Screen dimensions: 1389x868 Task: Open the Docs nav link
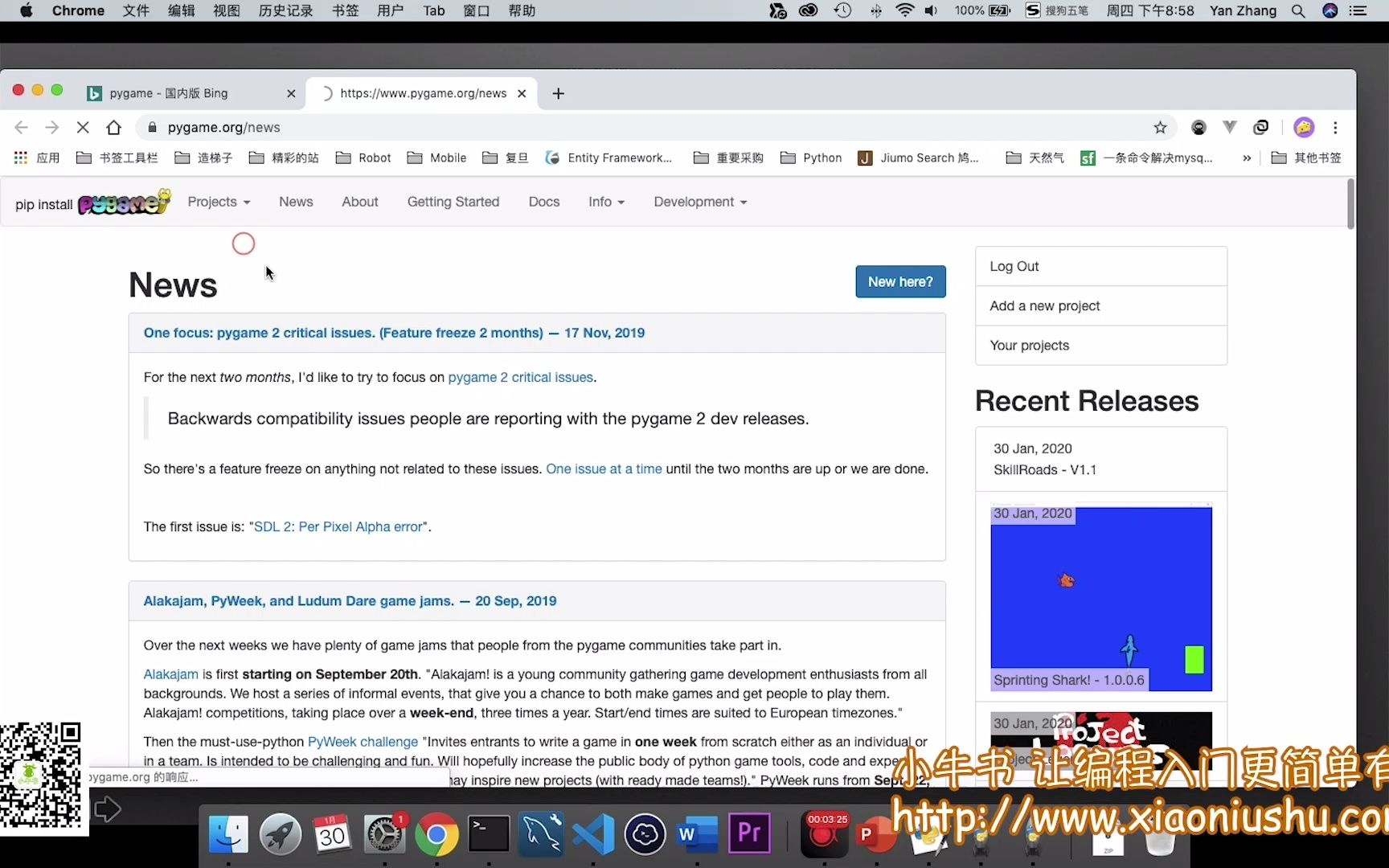(543, 202)
